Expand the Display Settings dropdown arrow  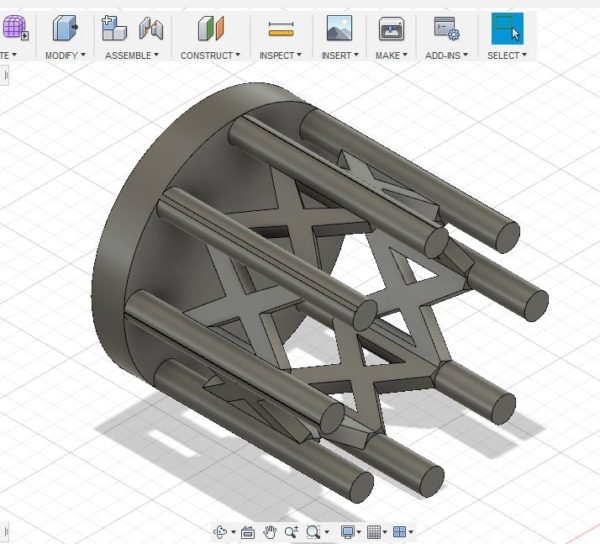coord(359,532)
